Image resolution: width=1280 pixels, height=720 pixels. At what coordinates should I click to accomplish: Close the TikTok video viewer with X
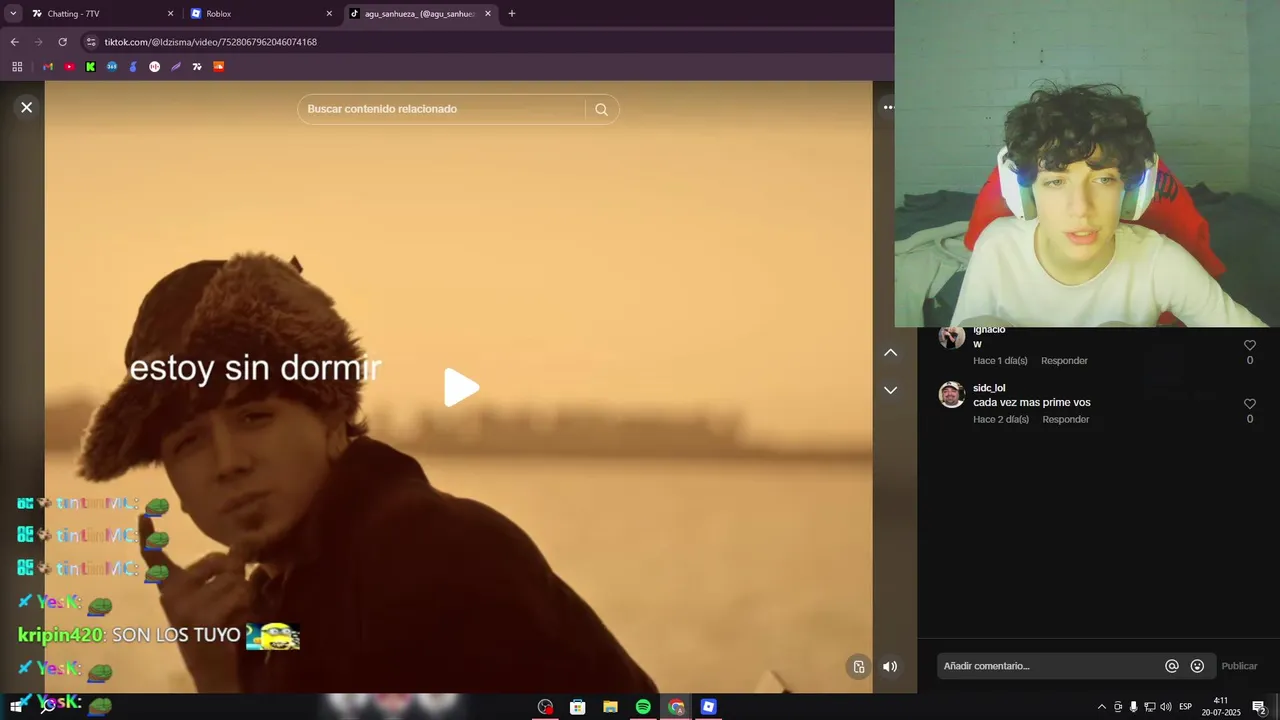click(27, 107)
